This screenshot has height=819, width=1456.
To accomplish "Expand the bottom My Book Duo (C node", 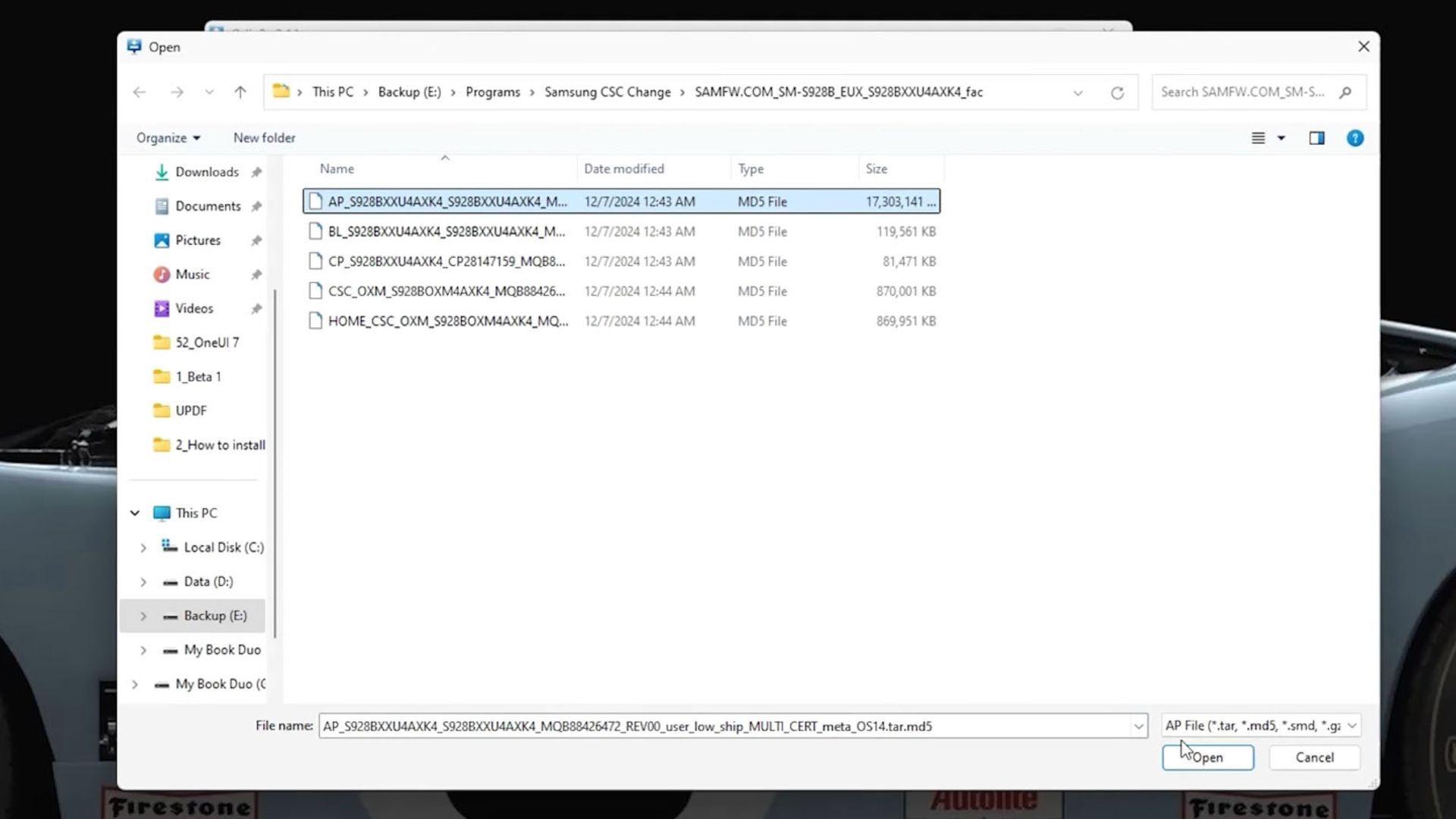I will [135, 684].
